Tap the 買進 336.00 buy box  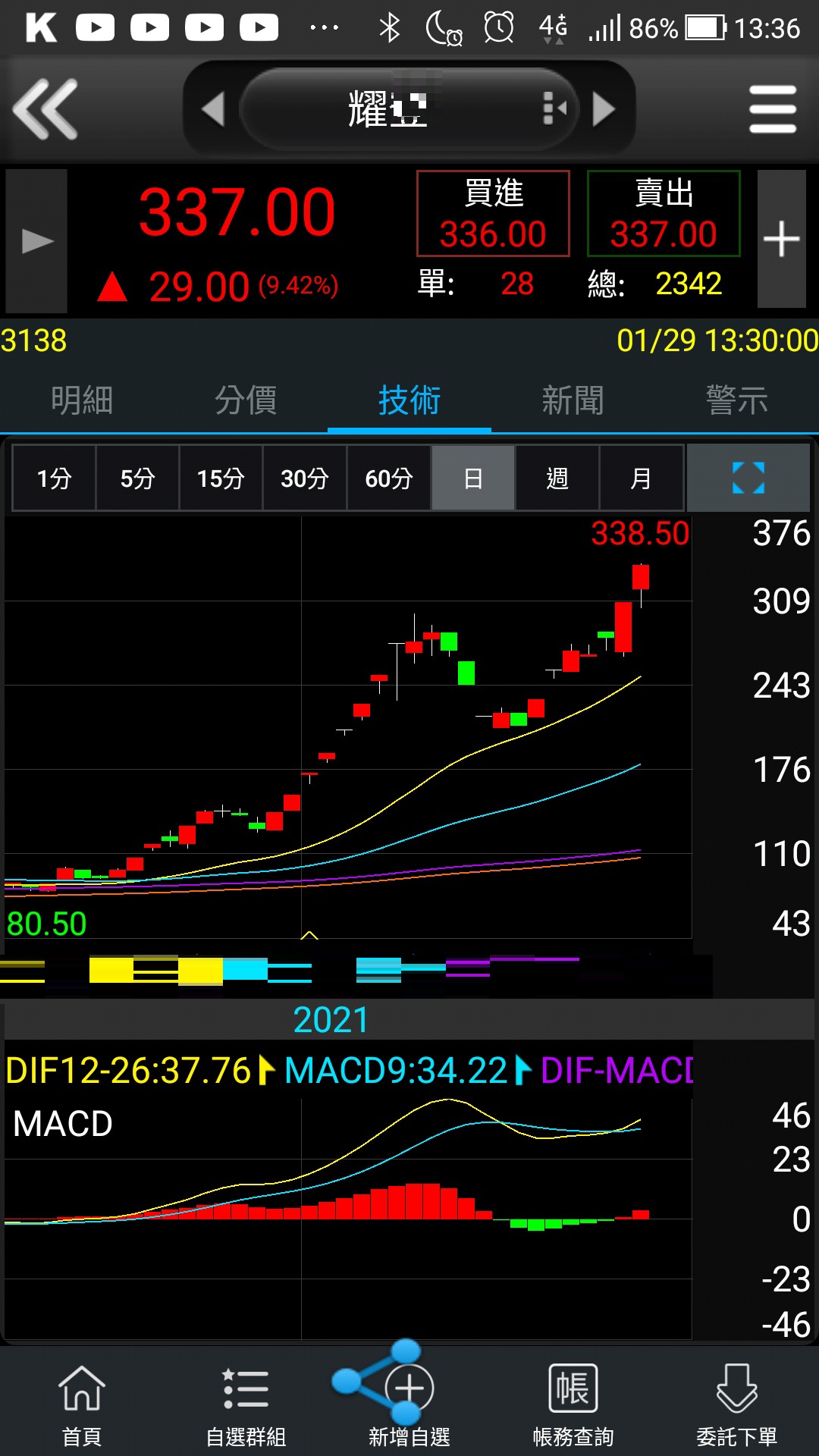click(493, 214)
